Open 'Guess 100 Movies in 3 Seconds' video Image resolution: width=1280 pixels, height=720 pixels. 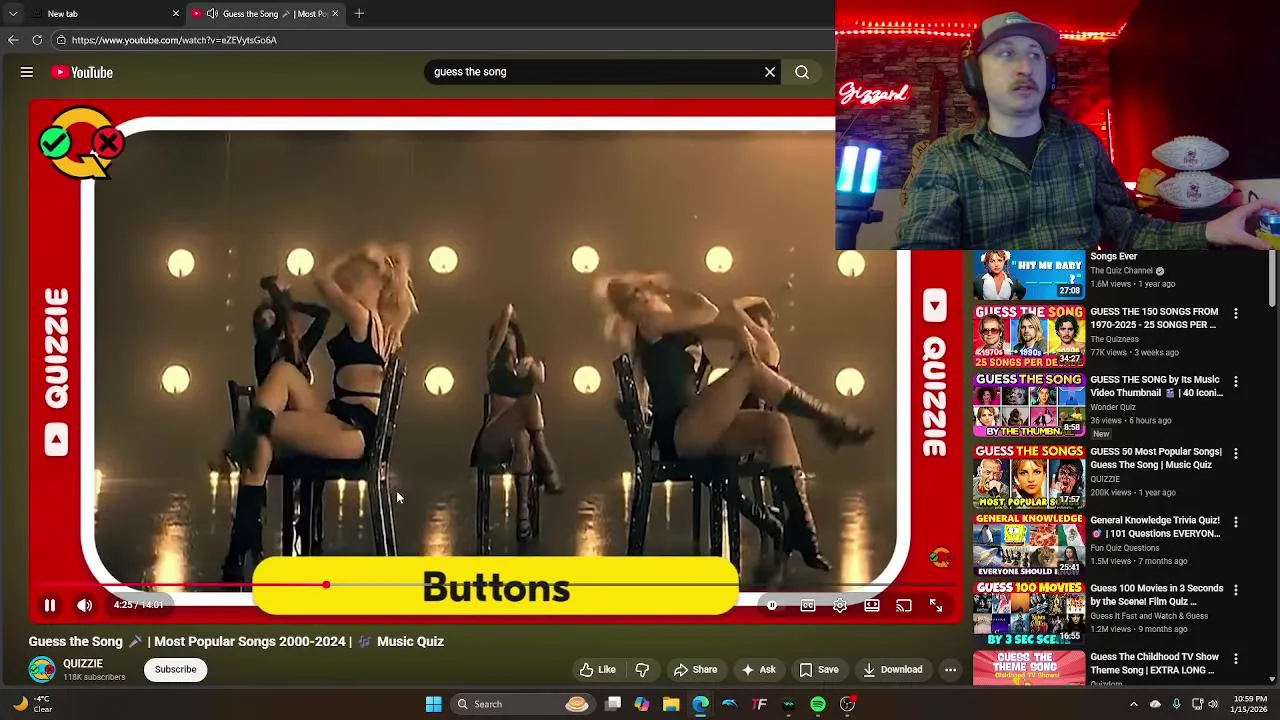click(x=1156, y=595)
